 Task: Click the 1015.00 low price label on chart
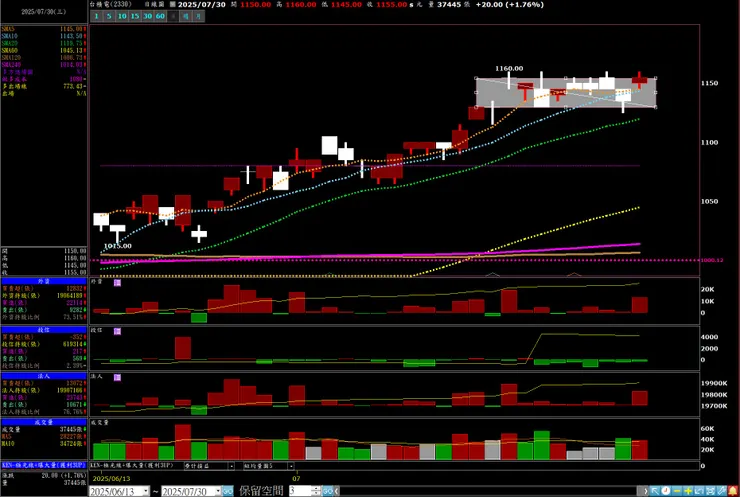[x=118, y=246]
